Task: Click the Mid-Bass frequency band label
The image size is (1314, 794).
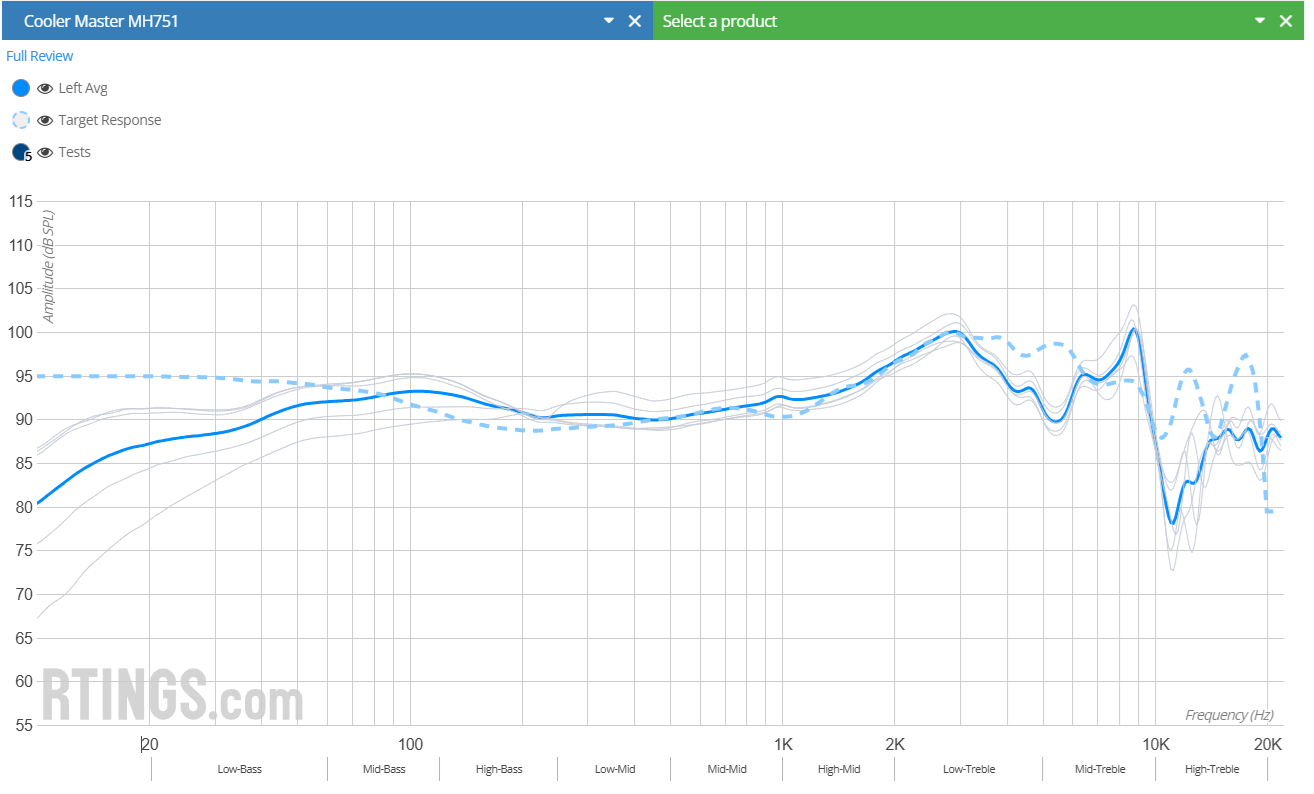Action: [x=383, y=769]
